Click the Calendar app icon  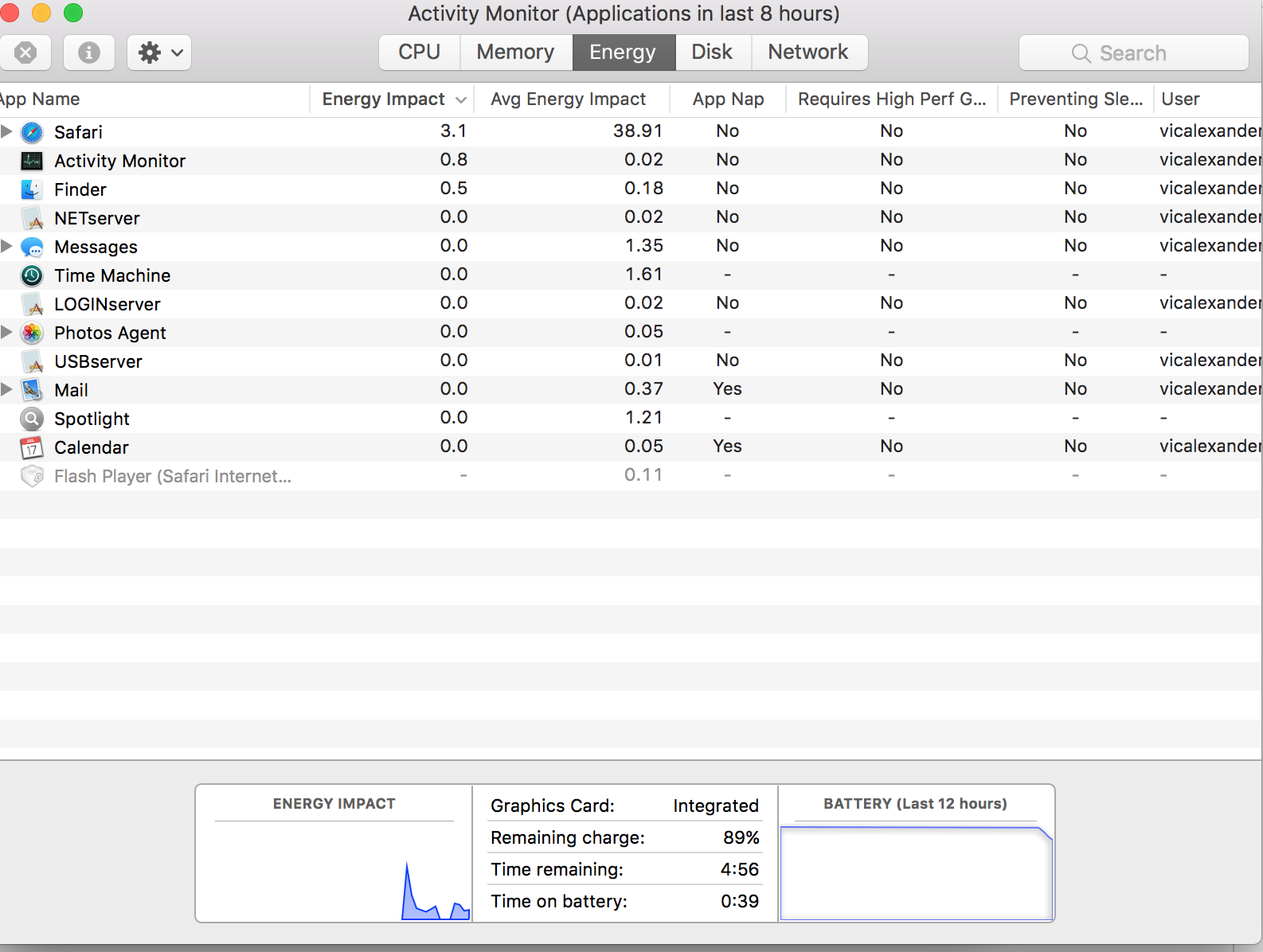(32, 447)
